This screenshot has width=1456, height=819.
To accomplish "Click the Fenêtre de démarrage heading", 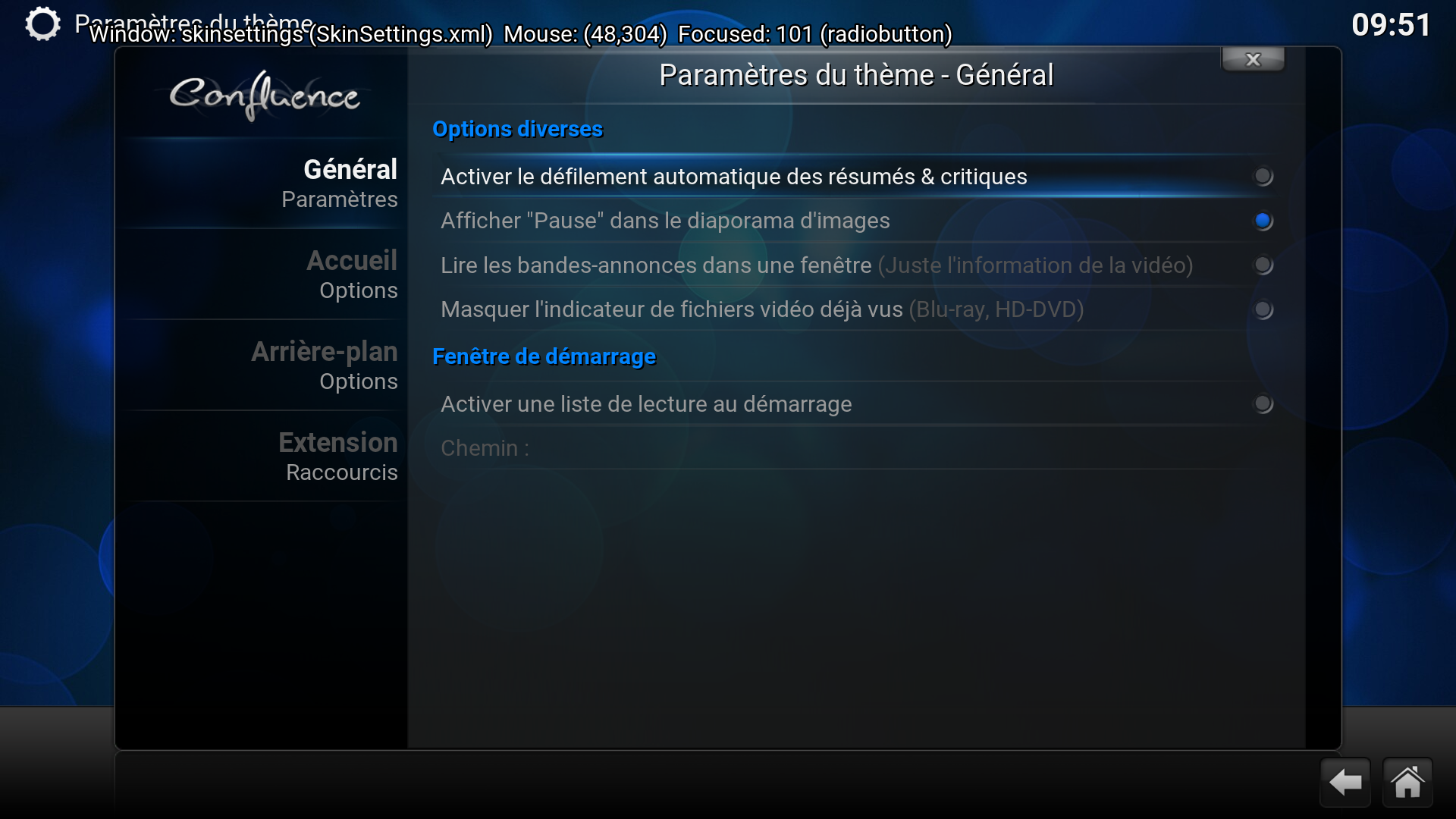I will (544, 356).
